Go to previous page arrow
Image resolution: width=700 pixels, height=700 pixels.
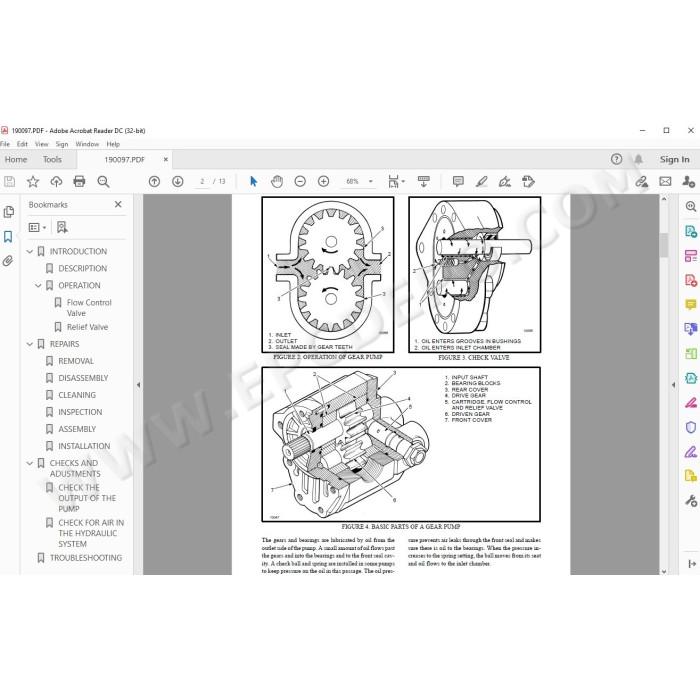tap(154, 182)
